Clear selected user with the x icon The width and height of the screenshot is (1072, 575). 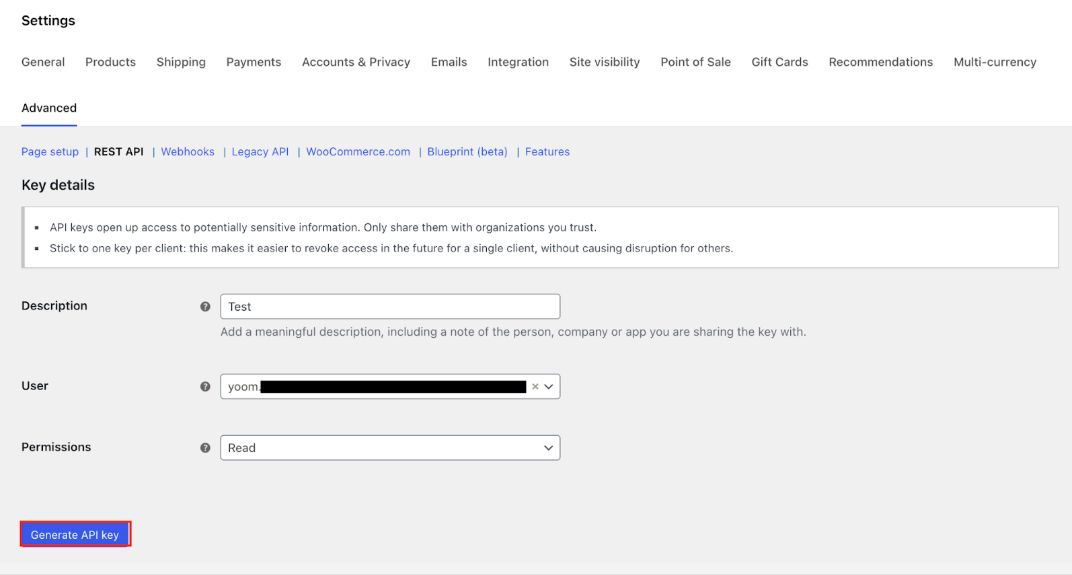(x=535, y=387)
